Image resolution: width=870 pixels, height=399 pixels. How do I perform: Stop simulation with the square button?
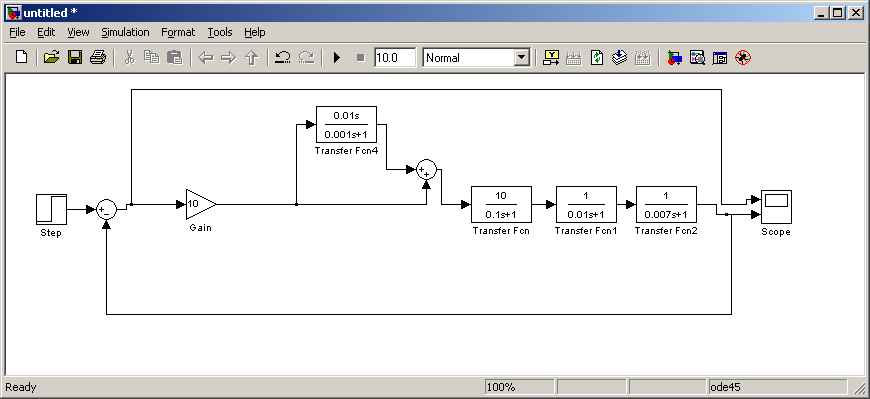pos(360,57)
